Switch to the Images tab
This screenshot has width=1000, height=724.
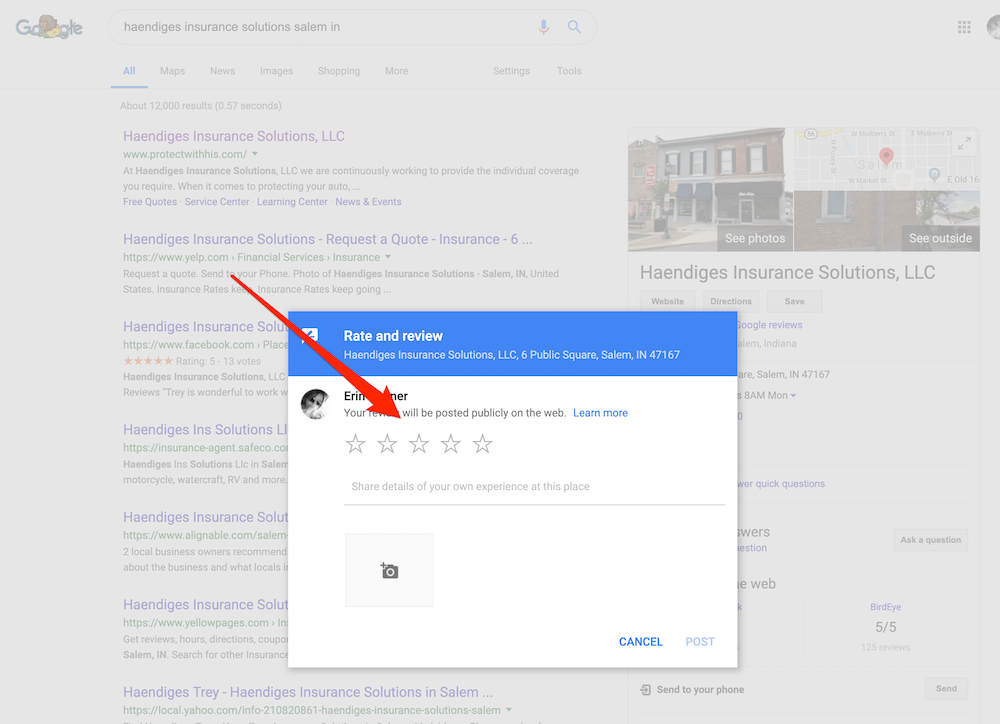(276, 71)
